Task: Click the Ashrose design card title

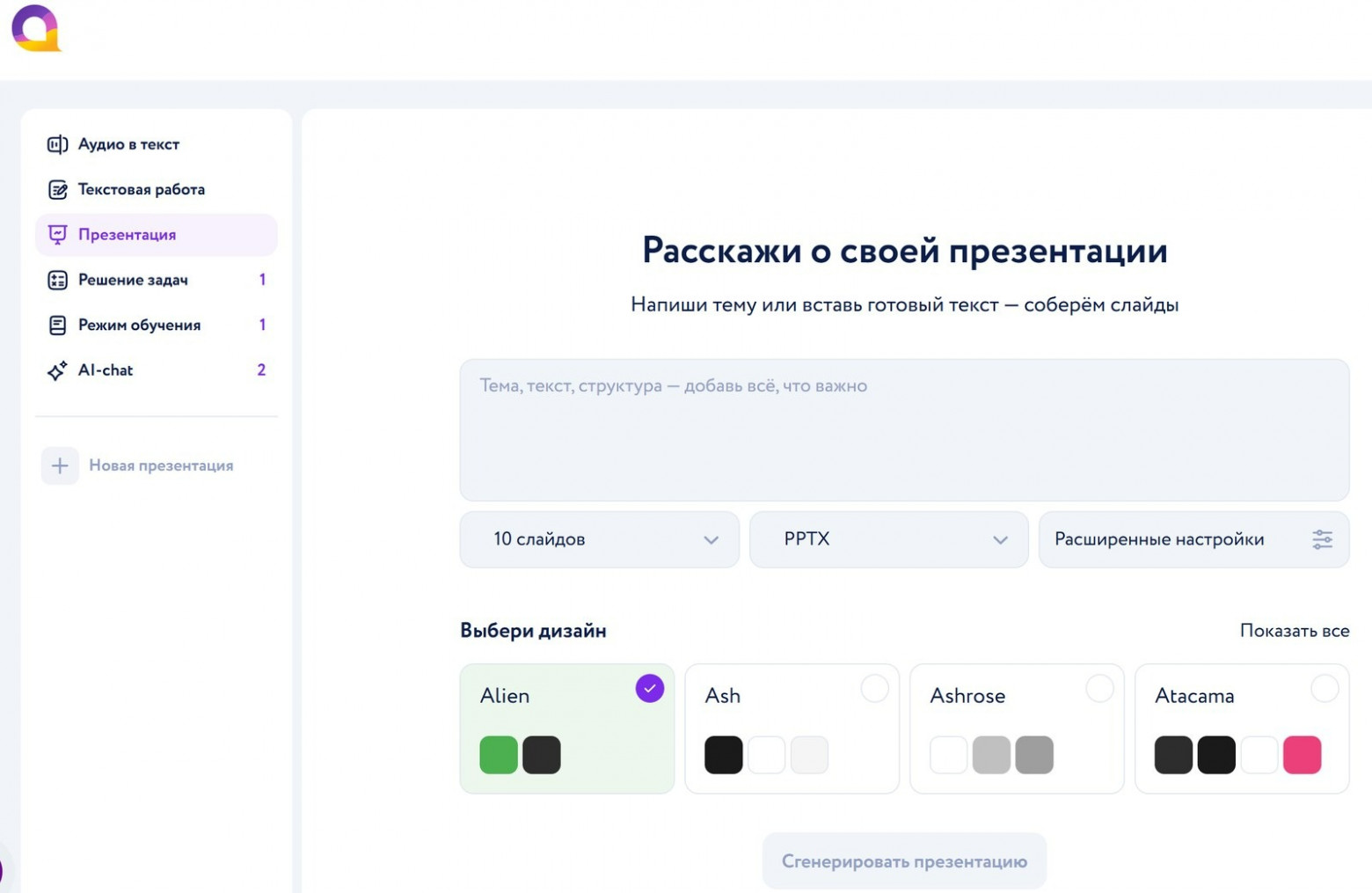Action: pos(967,696)
